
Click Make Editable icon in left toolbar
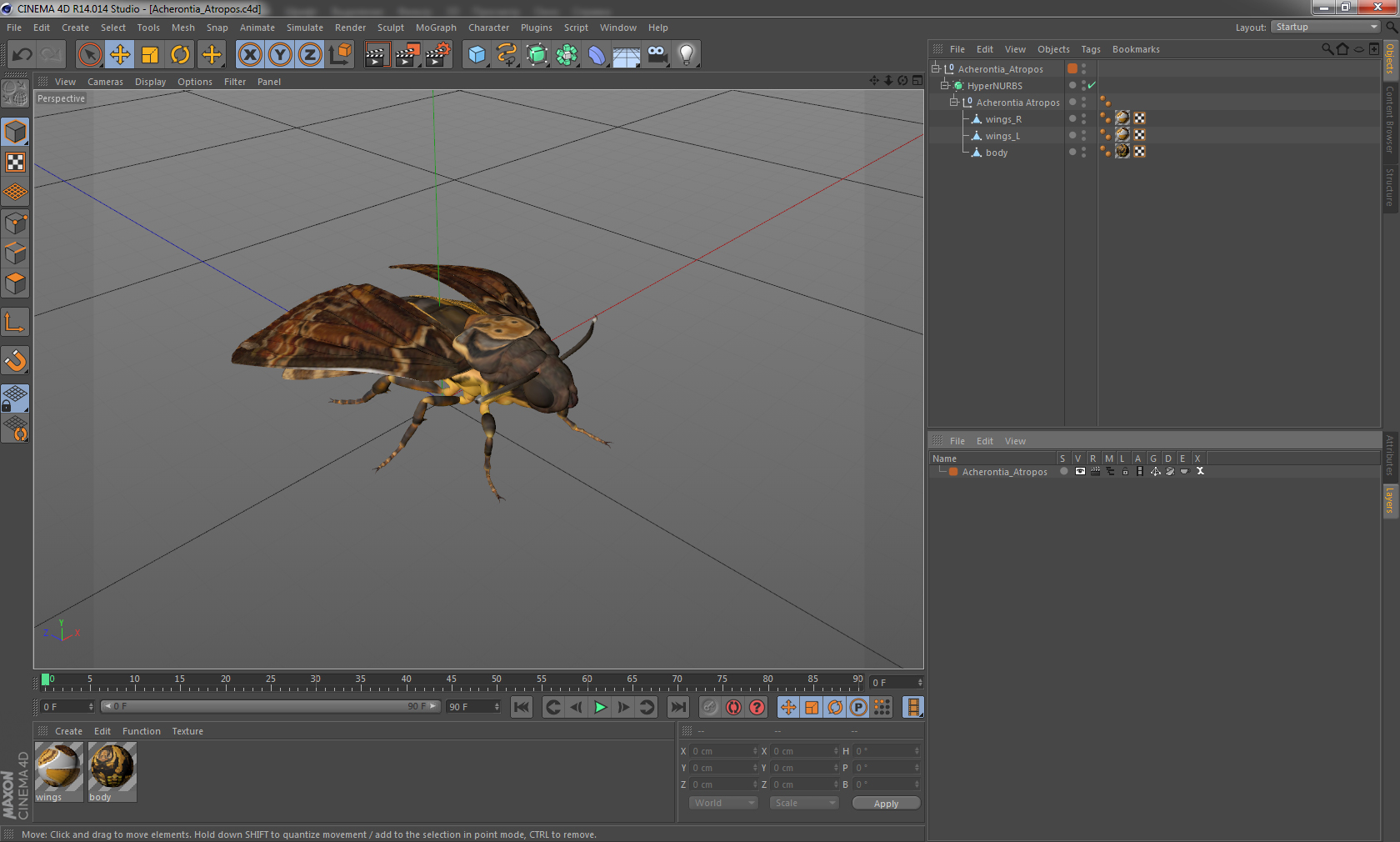point(15,93)
